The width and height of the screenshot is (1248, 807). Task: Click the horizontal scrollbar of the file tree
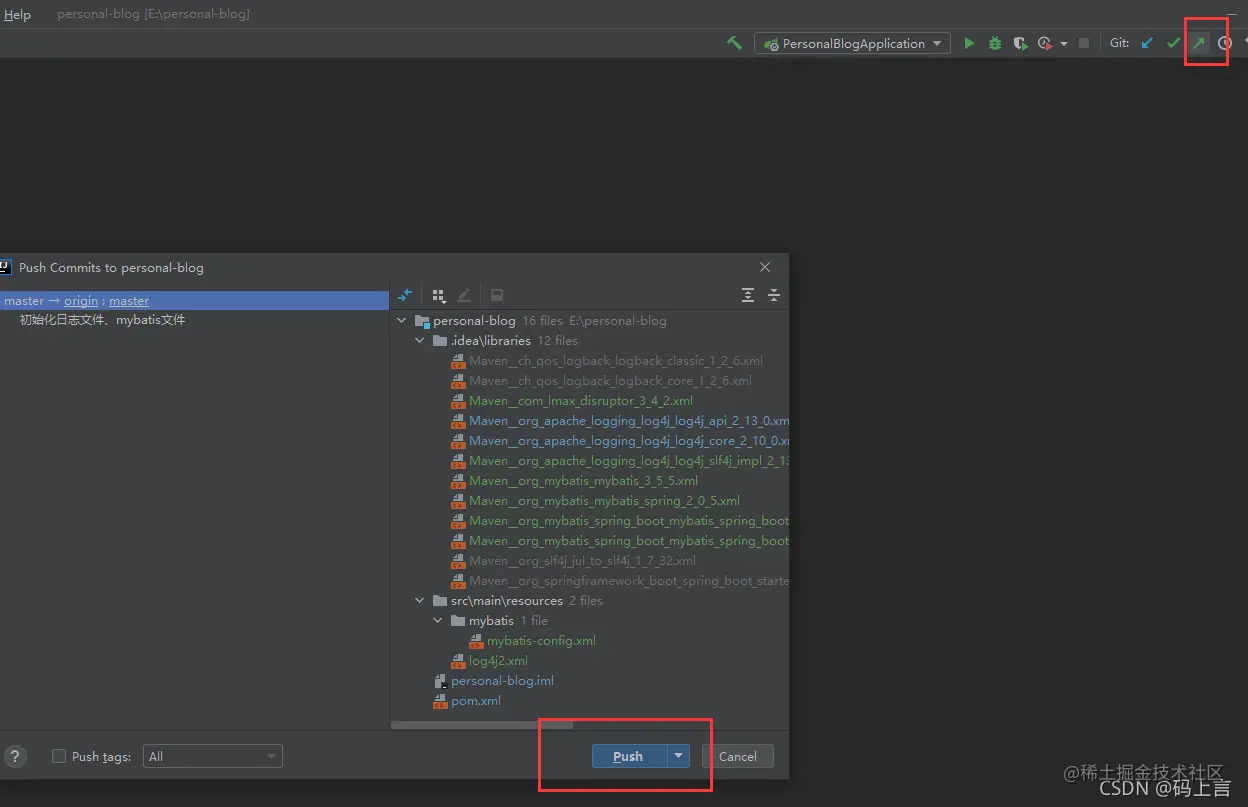482,724
